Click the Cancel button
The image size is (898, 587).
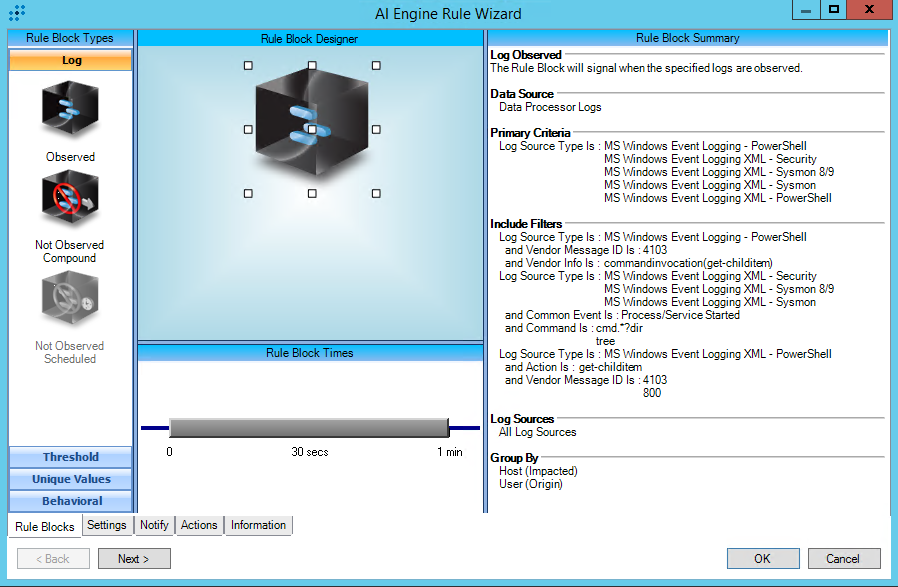click(x=844, y=558)
